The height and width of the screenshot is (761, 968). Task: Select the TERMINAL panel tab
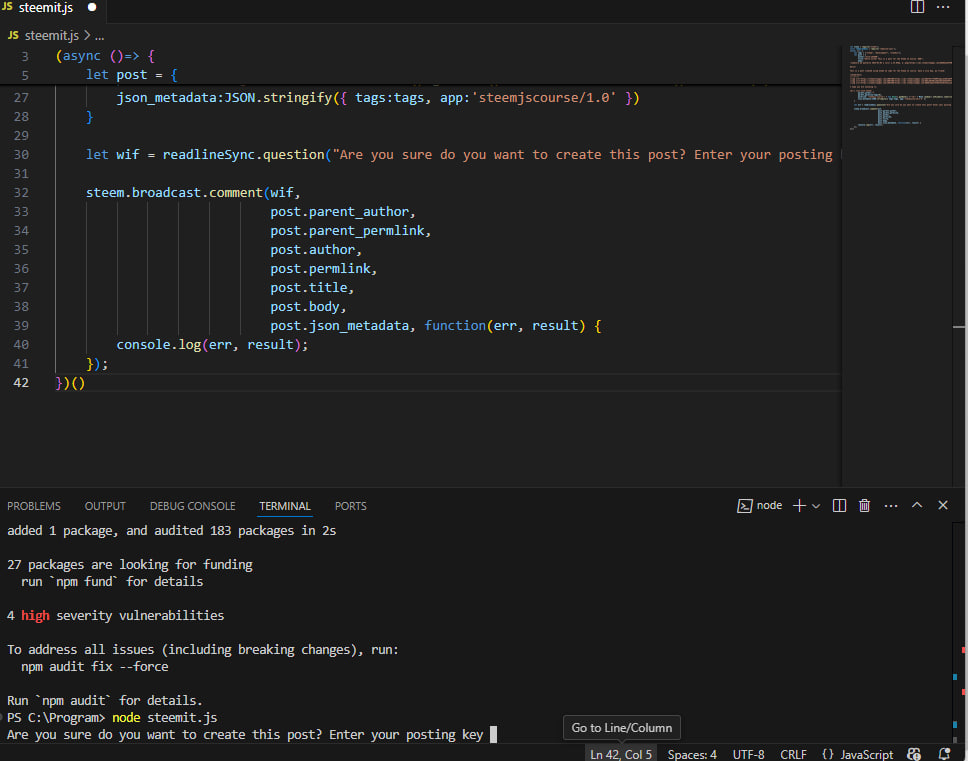pos(285,506)
